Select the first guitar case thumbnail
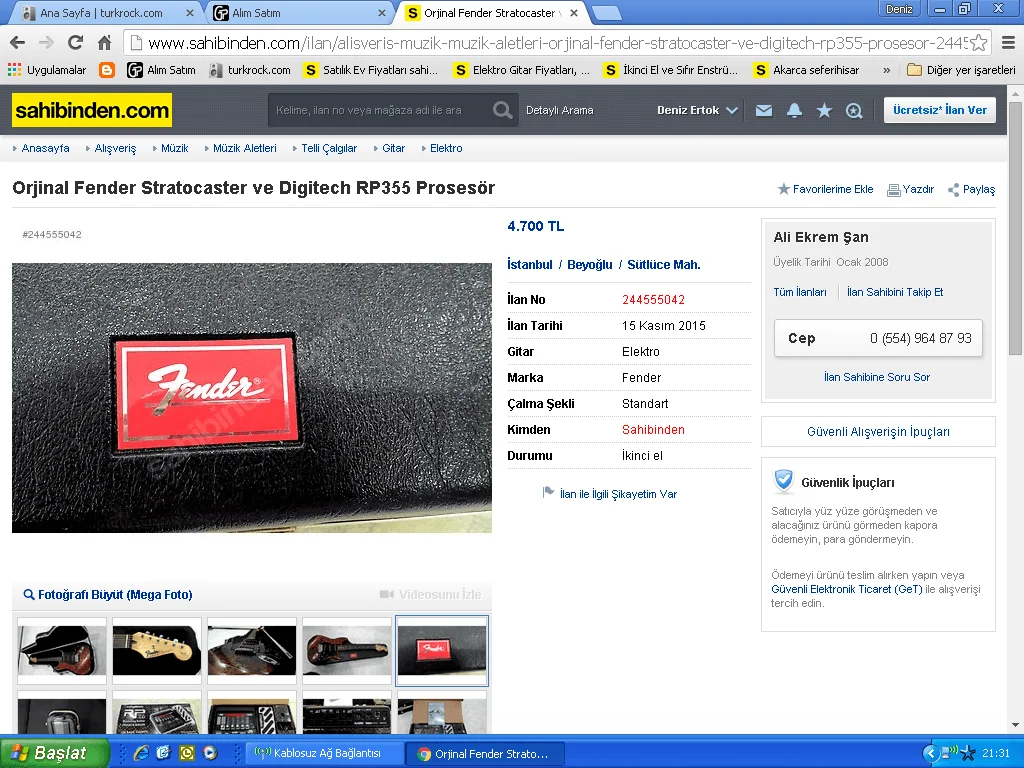This screenshot has height=768, width=1024. point(62,650)
